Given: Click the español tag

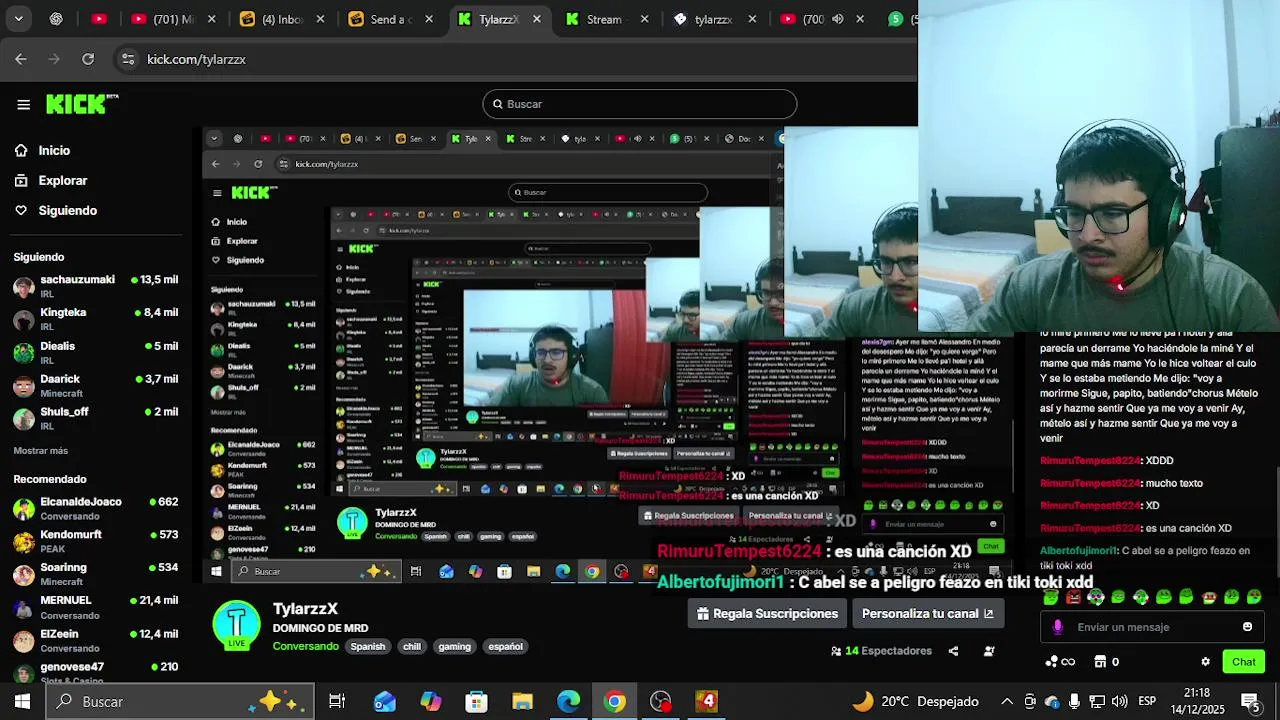Looking at the screenshot, I should [505, 646].
